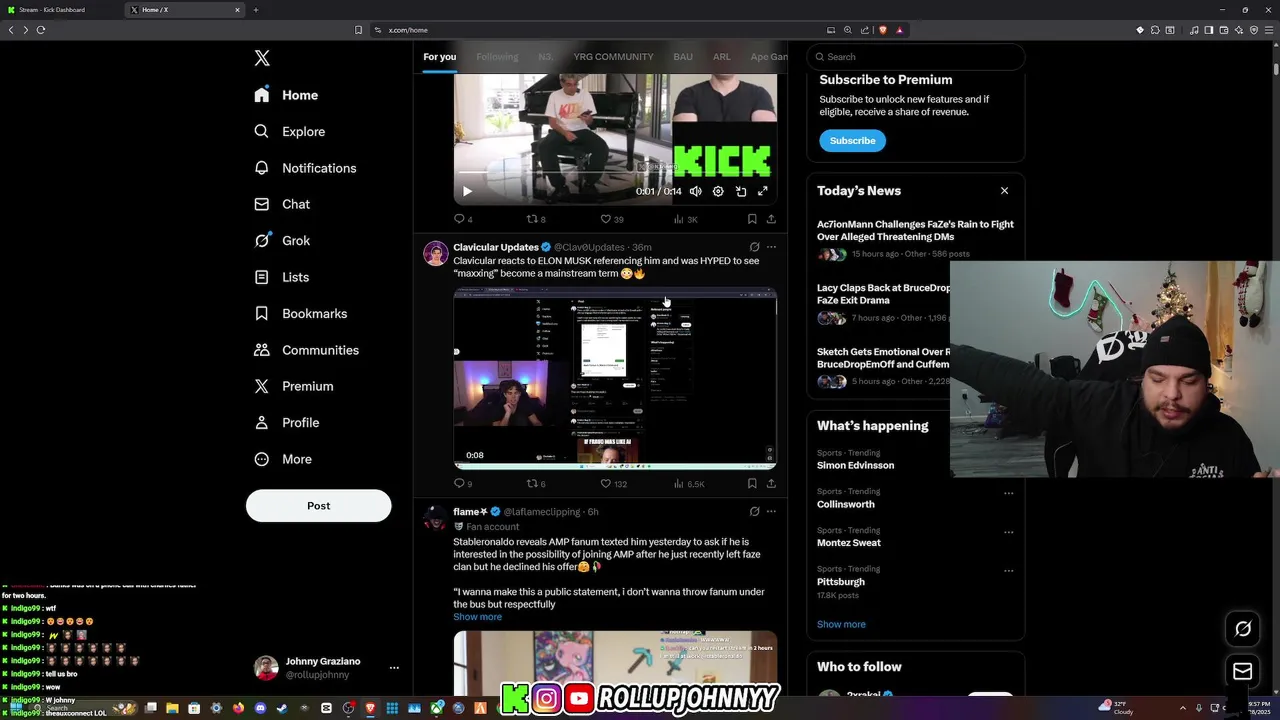Bookmark the top video post

click(x=752, y=219)
